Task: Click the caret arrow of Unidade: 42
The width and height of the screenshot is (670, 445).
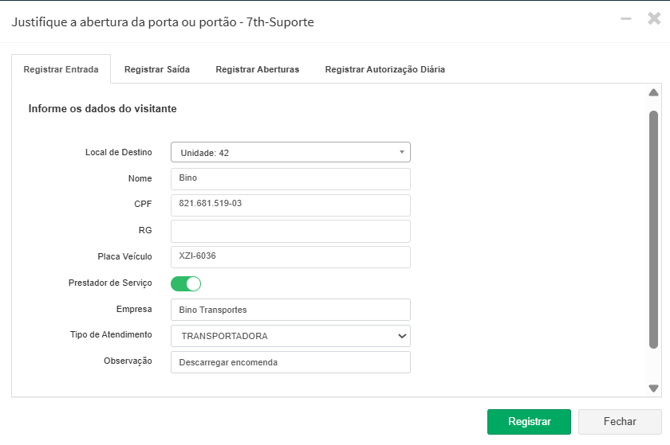Action: (402, 152)
